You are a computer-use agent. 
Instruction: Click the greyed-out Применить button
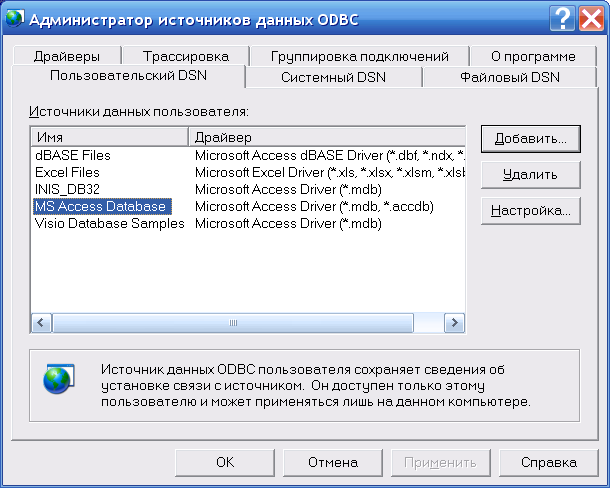[440, 462]
